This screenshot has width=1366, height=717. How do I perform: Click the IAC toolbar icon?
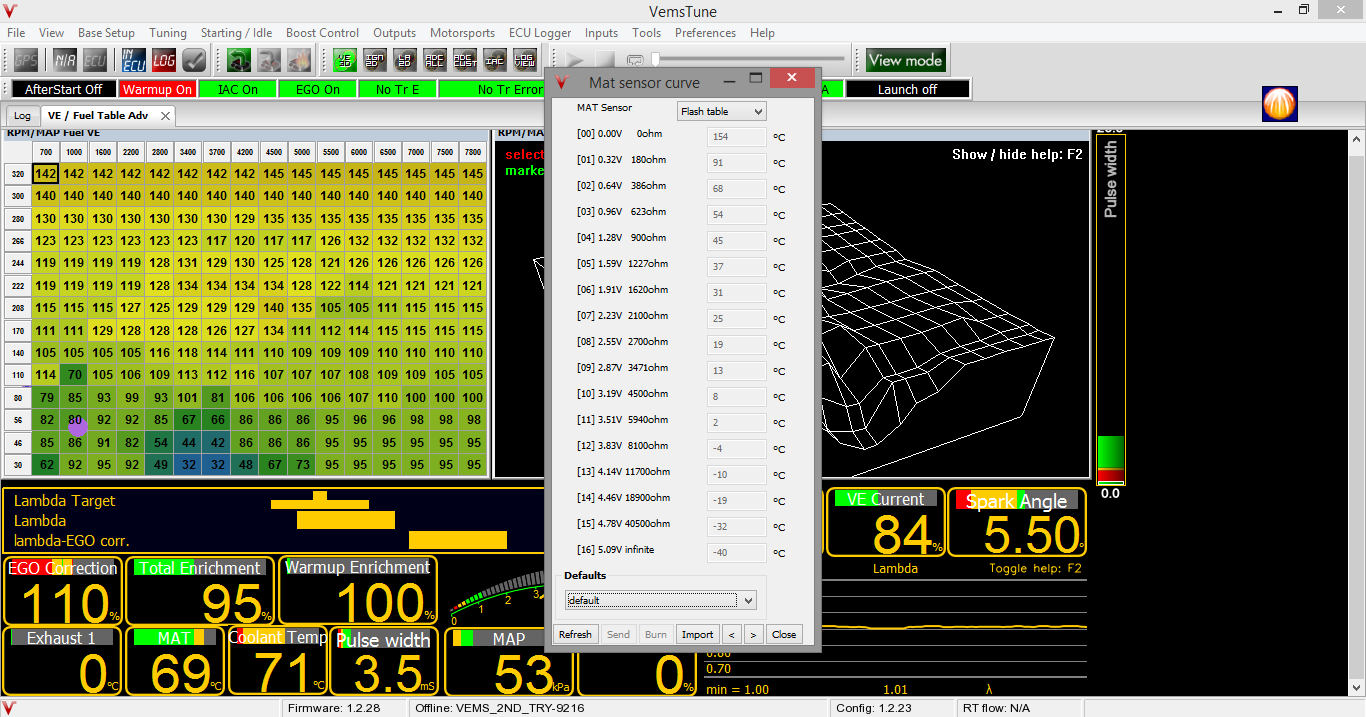pos(495,60)
